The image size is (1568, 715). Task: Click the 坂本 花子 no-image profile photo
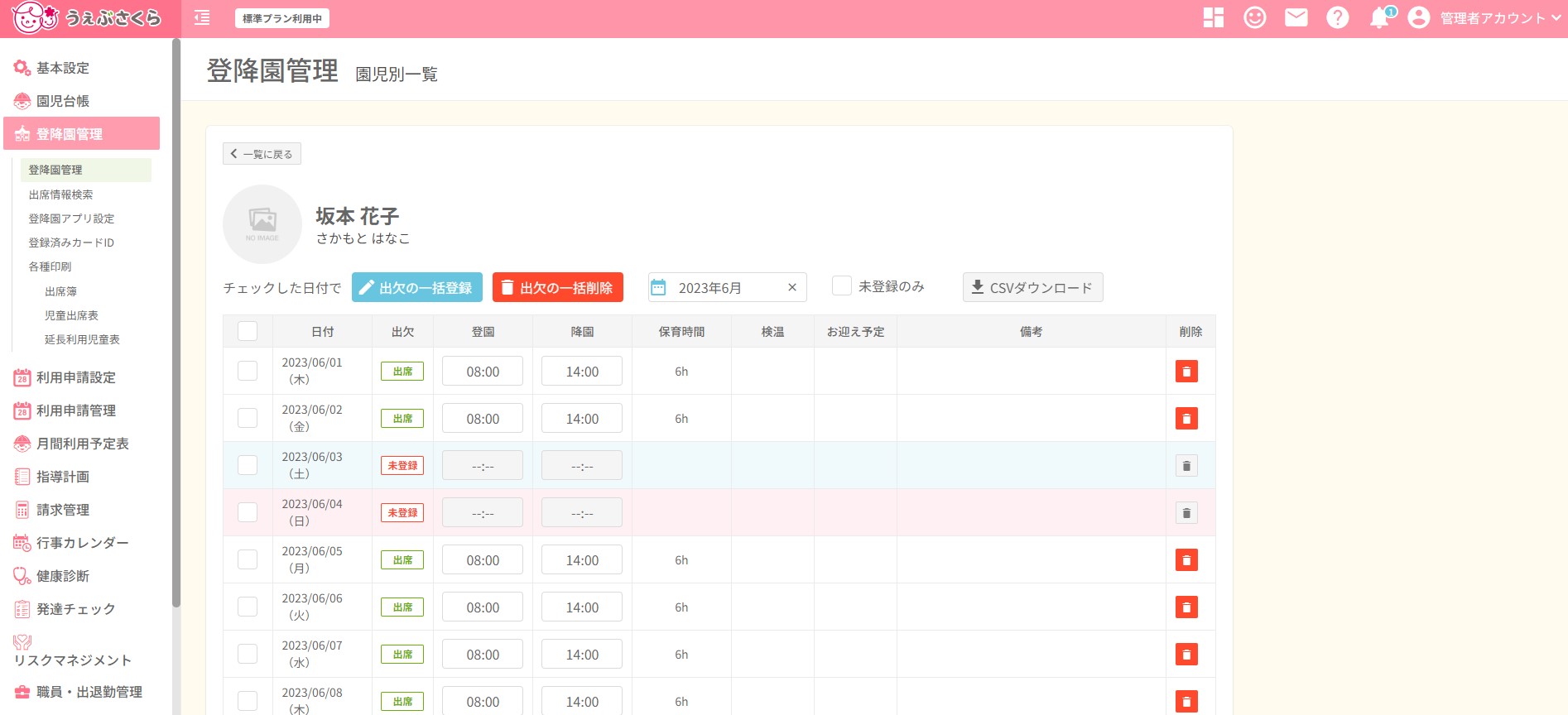point(262,224)
